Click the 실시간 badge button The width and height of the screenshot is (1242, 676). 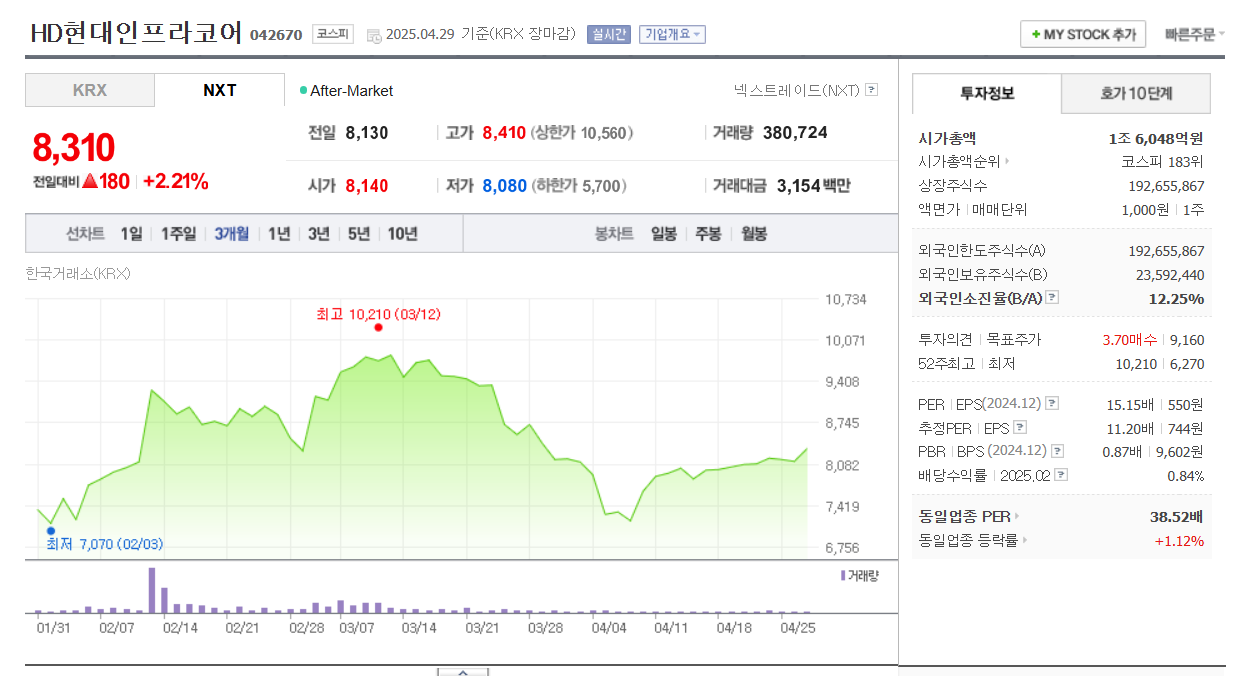[x=609, y=34]
